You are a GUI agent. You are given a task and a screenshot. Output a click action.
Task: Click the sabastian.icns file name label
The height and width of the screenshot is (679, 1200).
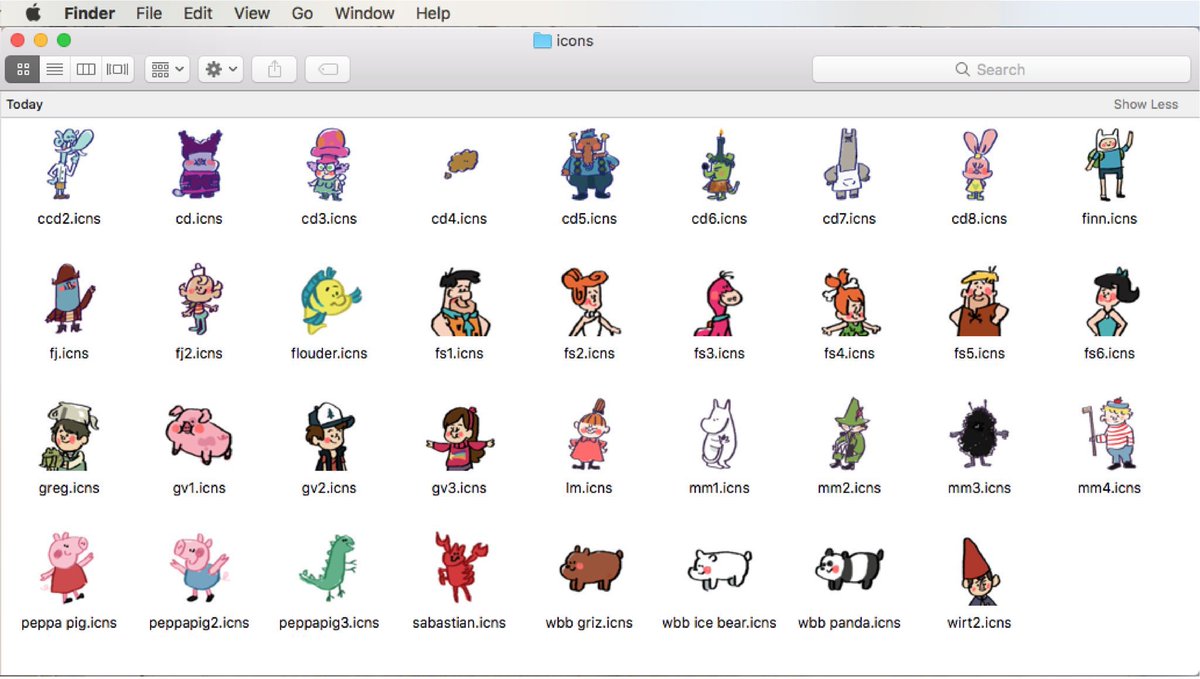459,622
